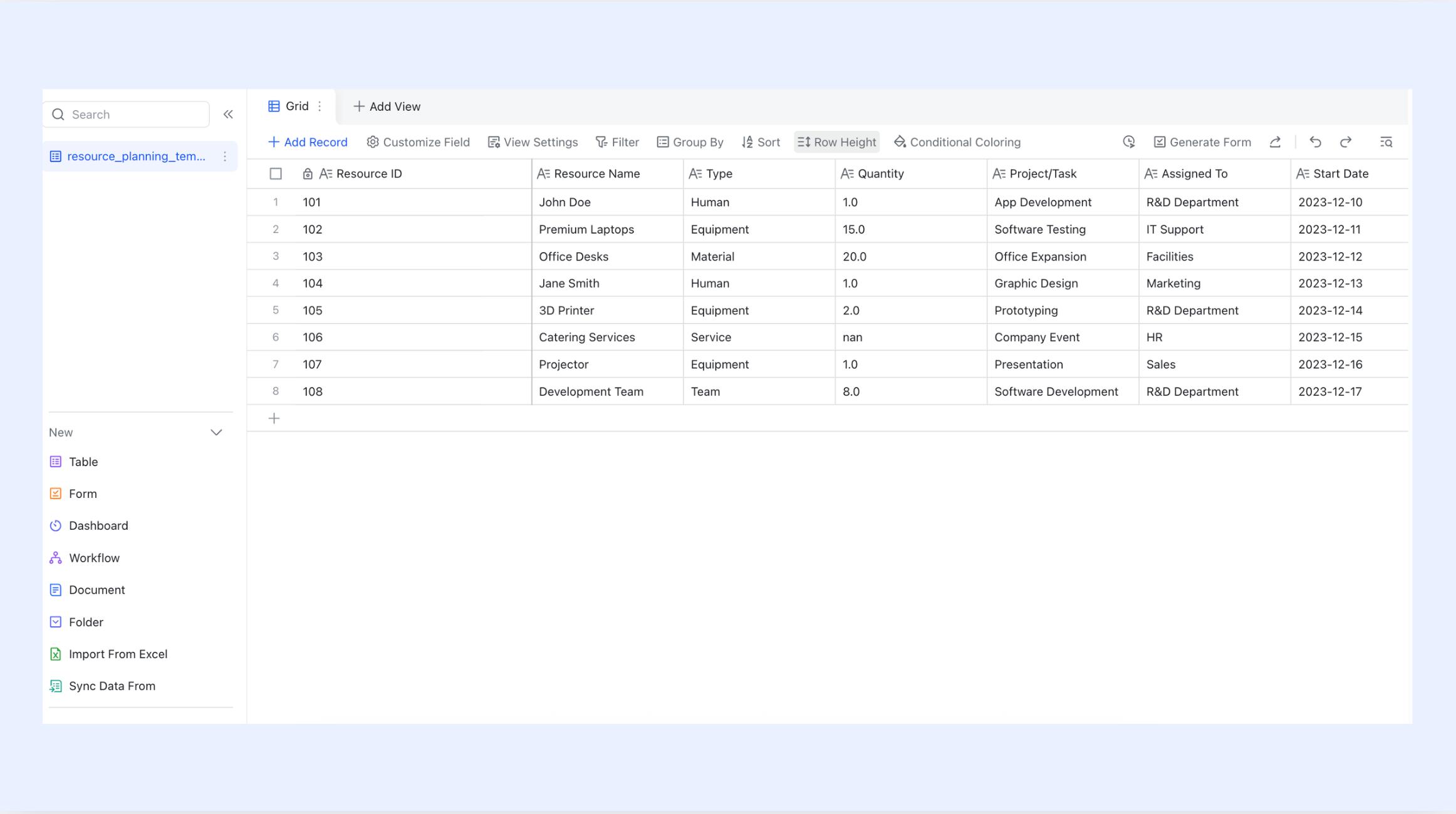Select the 3D Printer cell
Screen dimensions: 1456x814
(x=608, y=310)
